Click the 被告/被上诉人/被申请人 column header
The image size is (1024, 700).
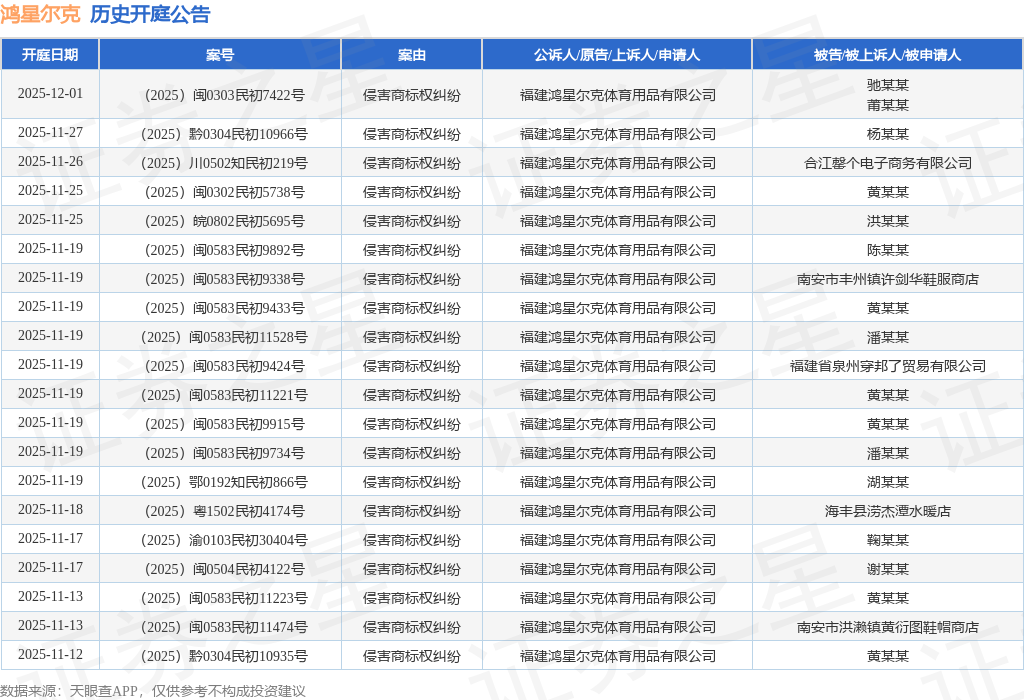(x=888, y=55)
